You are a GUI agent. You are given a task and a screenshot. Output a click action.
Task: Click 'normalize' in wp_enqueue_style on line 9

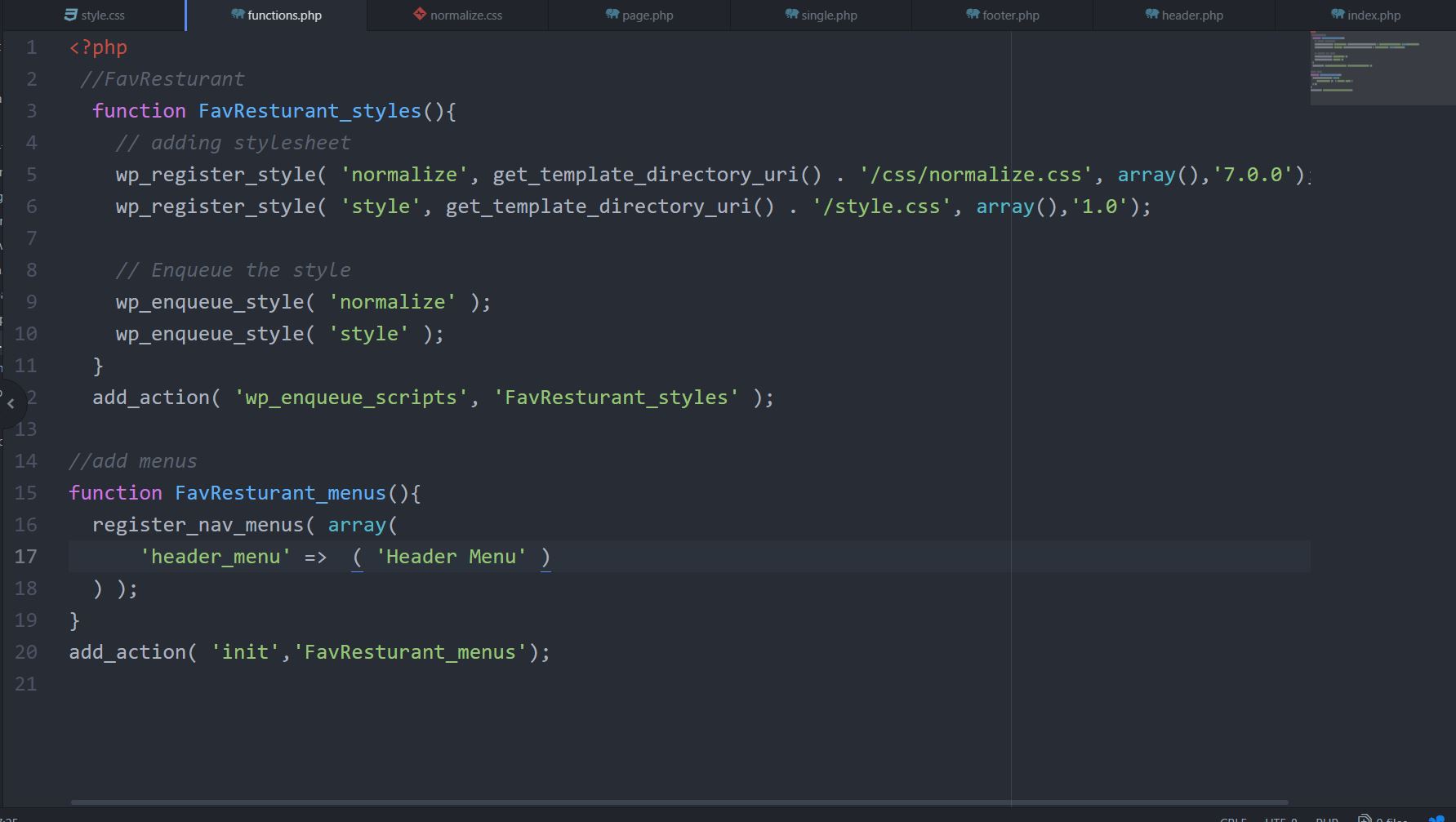(x=392, y=302)
